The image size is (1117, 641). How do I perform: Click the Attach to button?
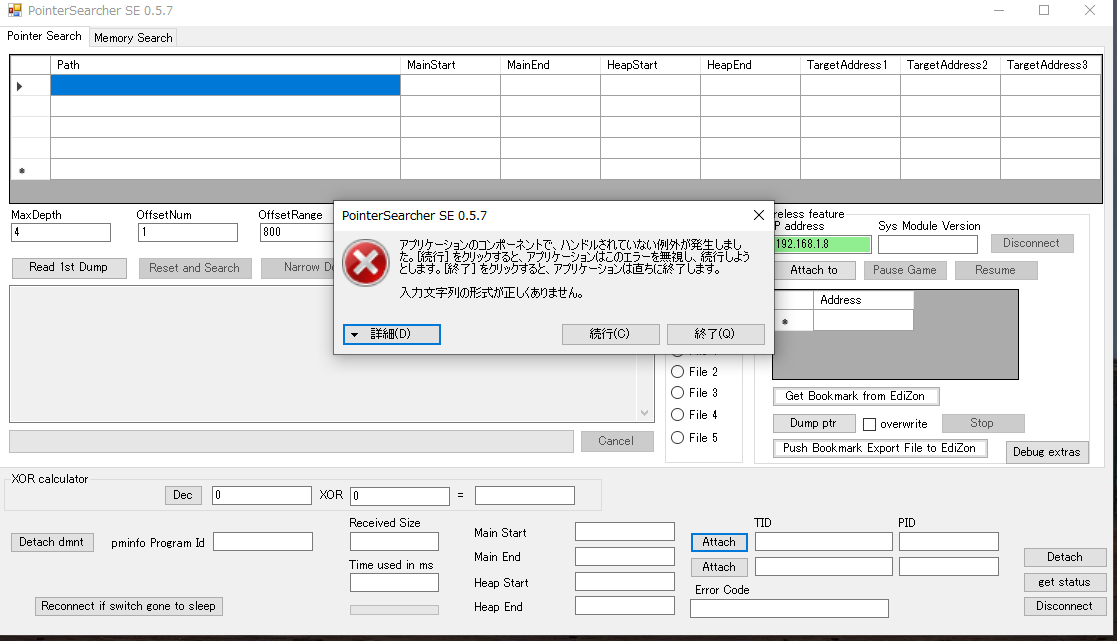[814, 271]
